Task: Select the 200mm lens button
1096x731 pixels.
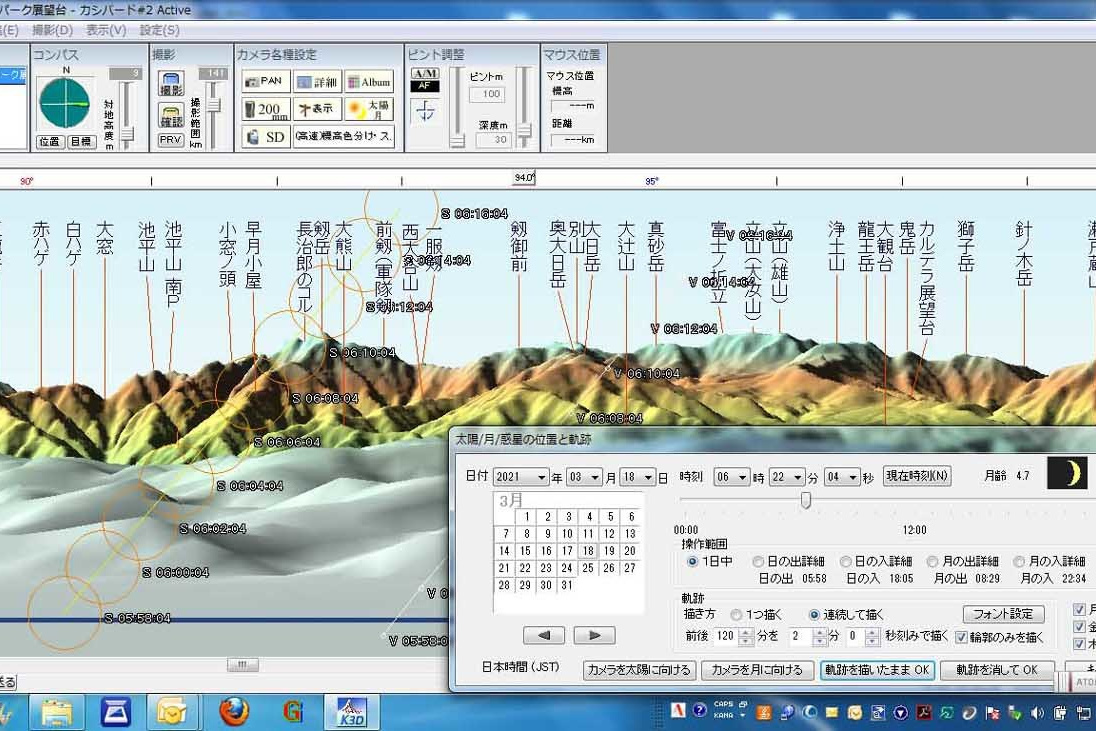Action: click(x=266, y=109)
